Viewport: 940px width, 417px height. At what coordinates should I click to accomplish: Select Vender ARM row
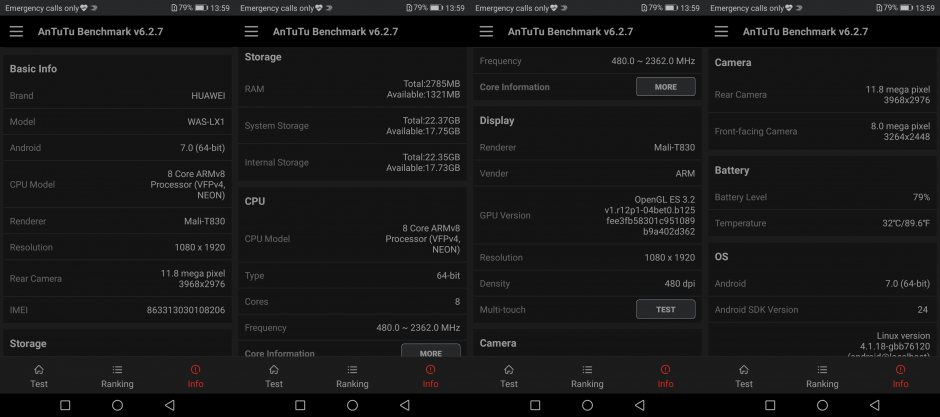(x=588, y=173)
